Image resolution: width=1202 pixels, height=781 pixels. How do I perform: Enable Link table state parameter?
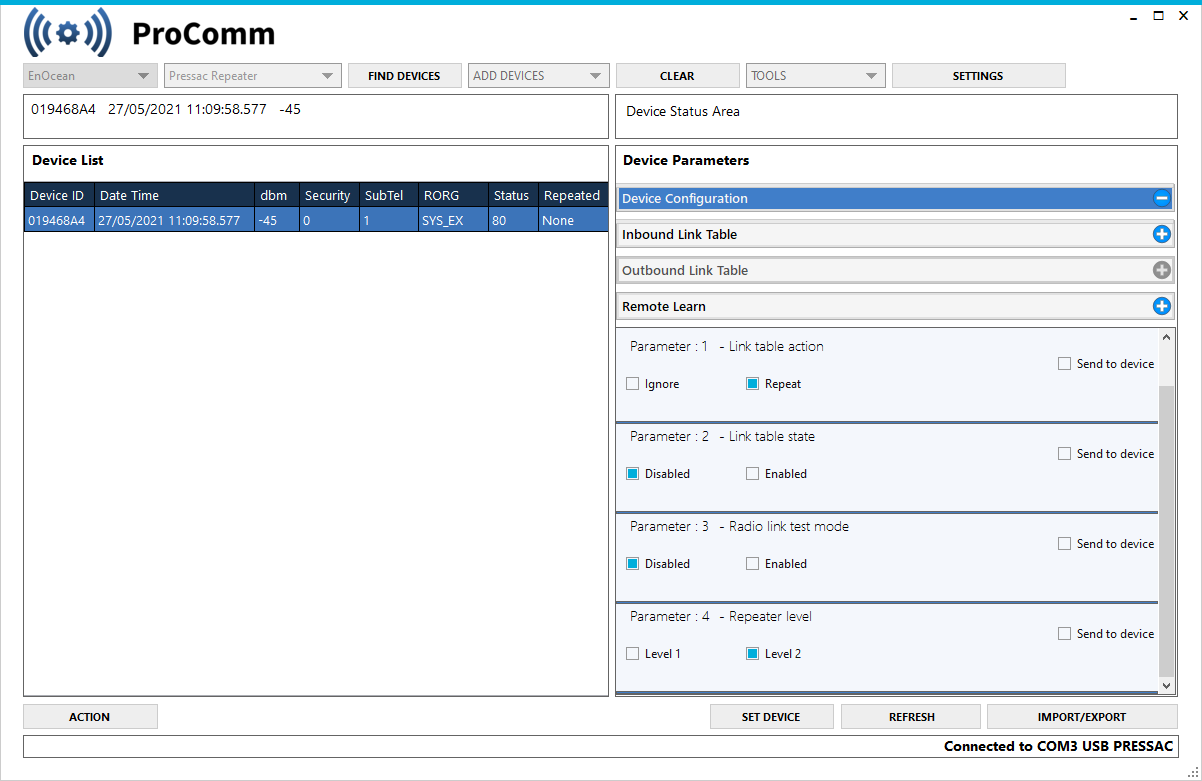point(752,473)
